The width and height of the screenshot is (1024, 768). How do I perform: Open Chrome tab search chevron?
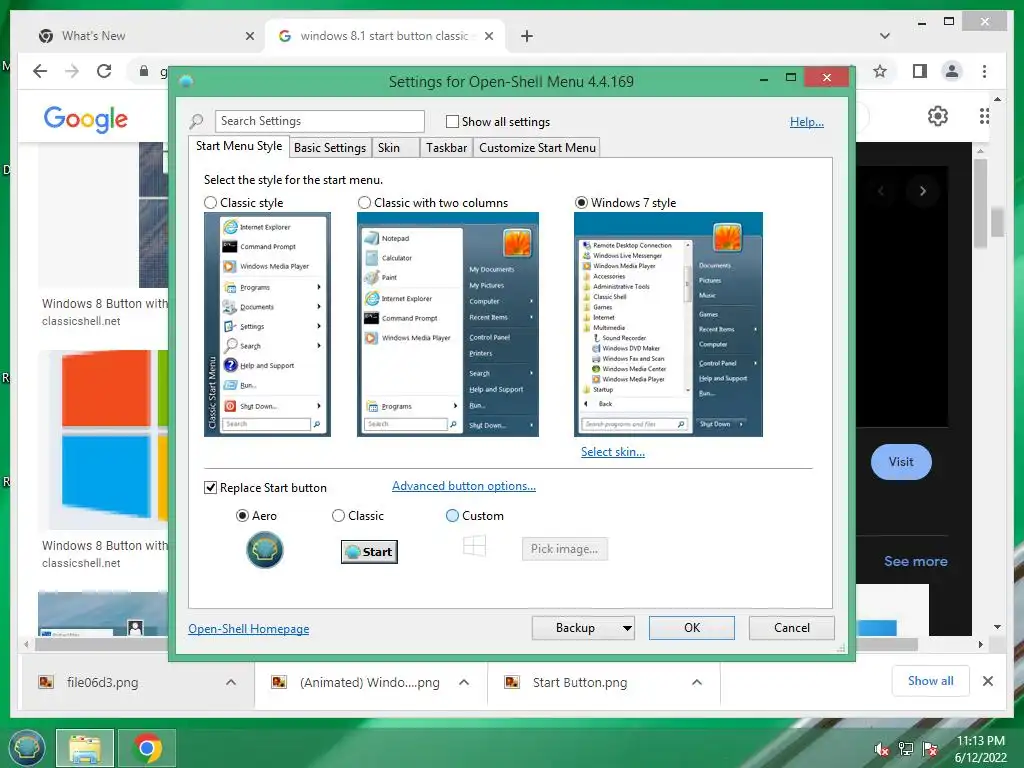tap(885, 36)
